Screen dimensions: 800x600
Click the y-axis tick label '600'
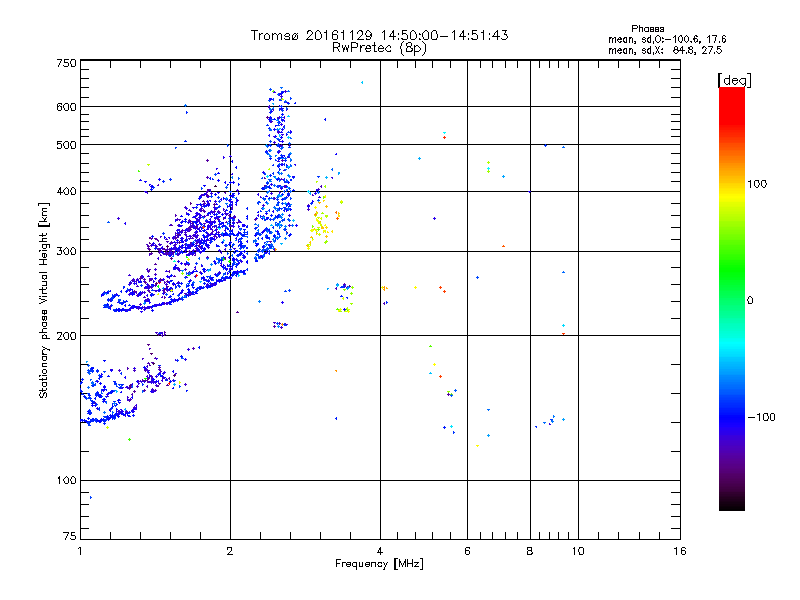coord(66,107)
